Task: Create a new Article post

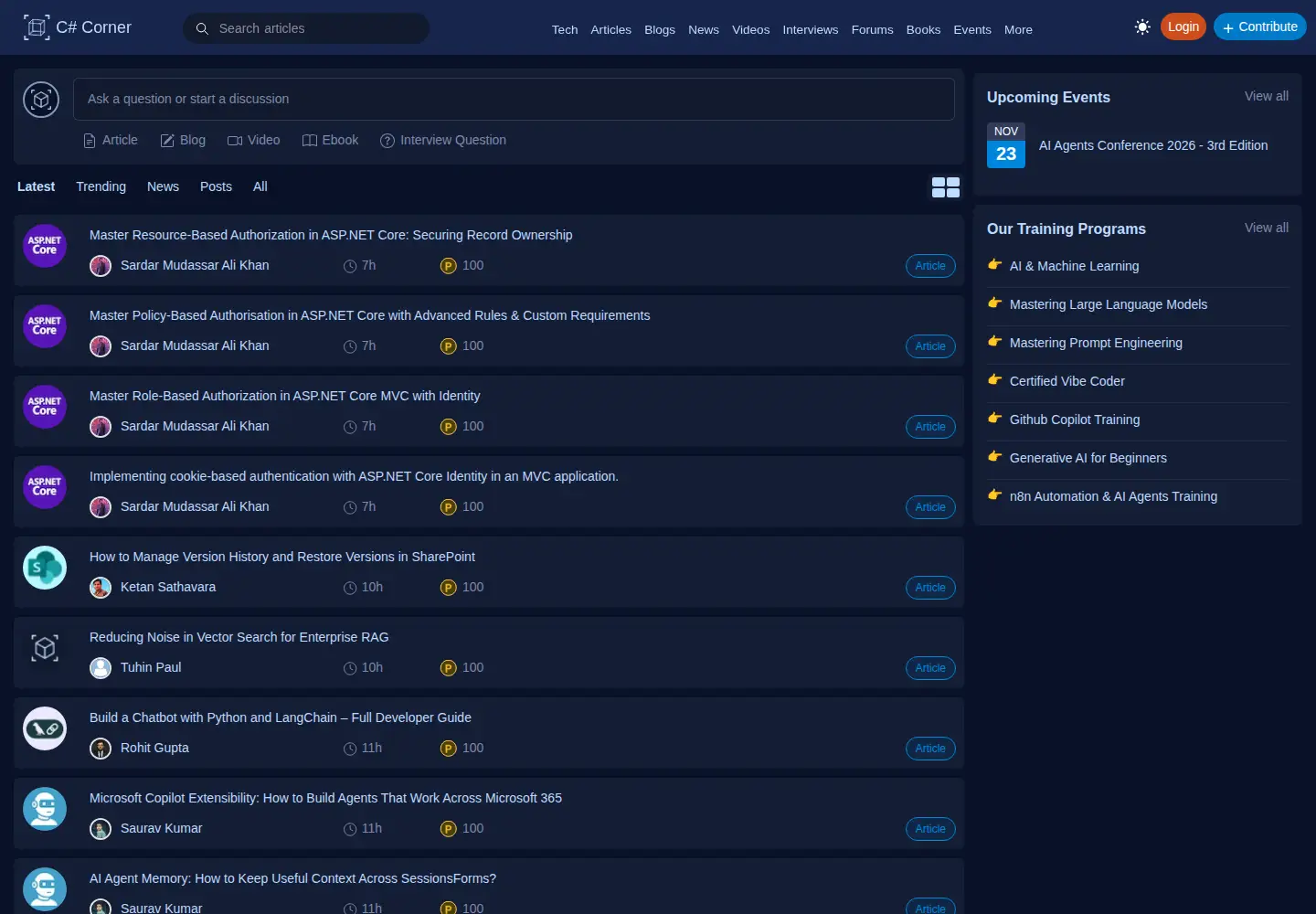Action: click(111, 140)
